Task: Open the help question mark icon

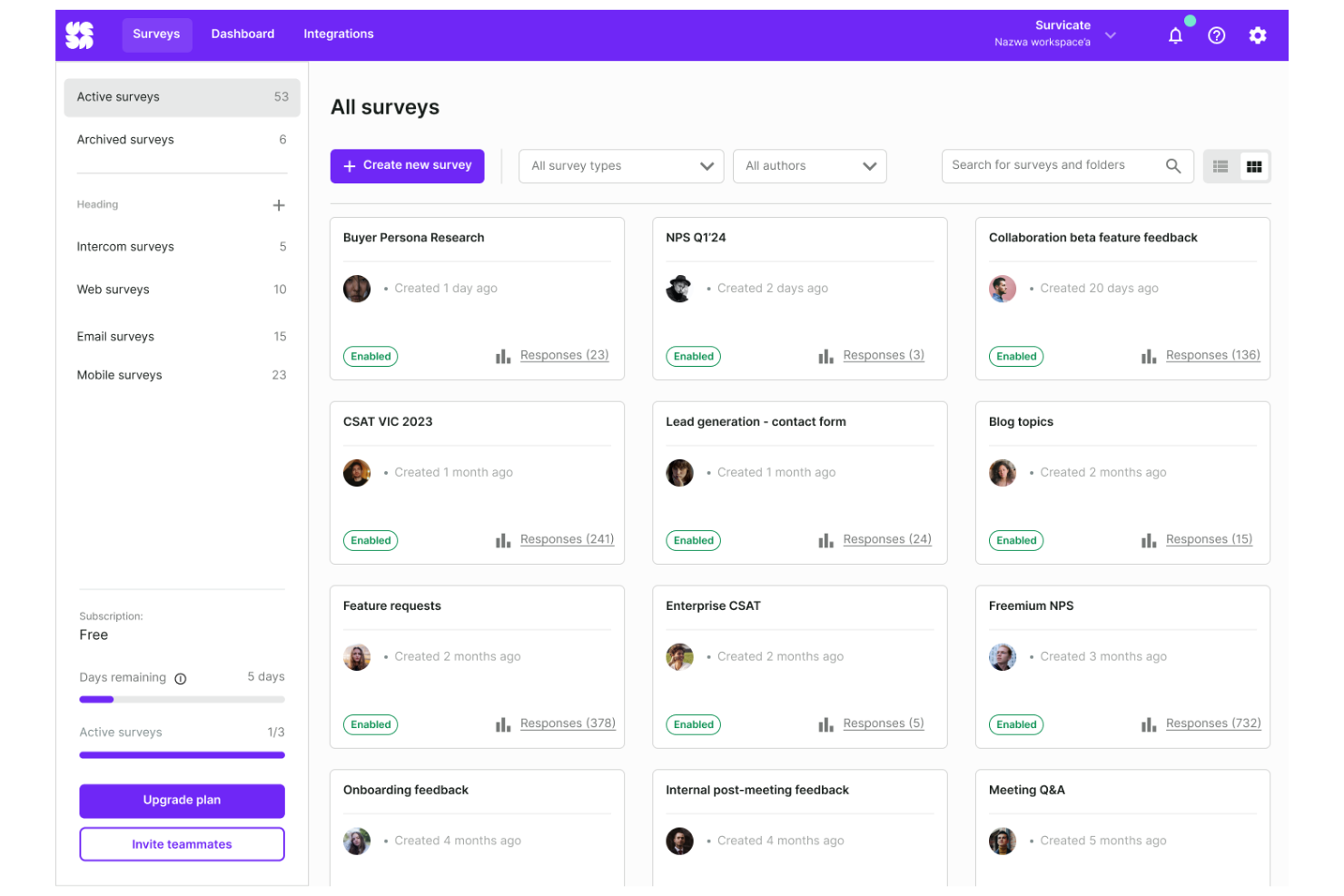Action: [x=1216, y=34]
